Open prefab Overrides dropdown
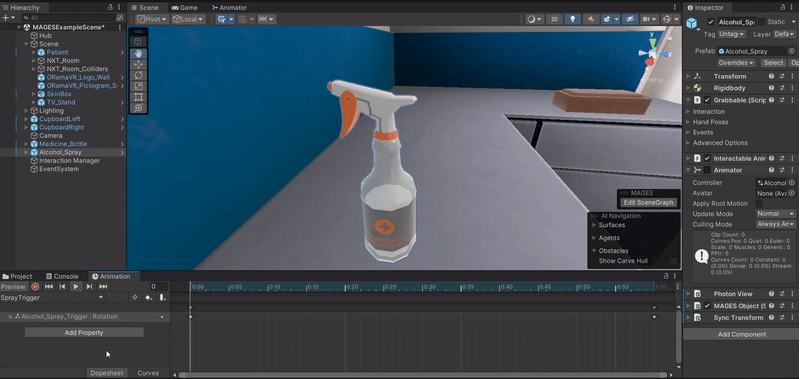Viewport: 800px width, 379px height. (x=737, y=63)
